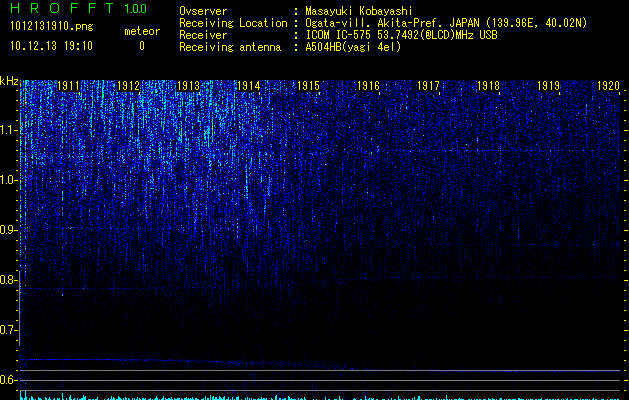Click the Receiving Location field label
Image resolution: width=629 pixels, height=400 pixels.
tap(233, 23)
